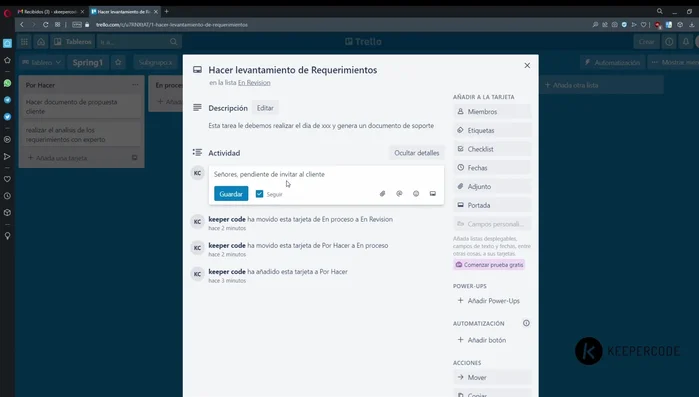Toggle the Seguir checkbox
699x397 pixels.
259,194
